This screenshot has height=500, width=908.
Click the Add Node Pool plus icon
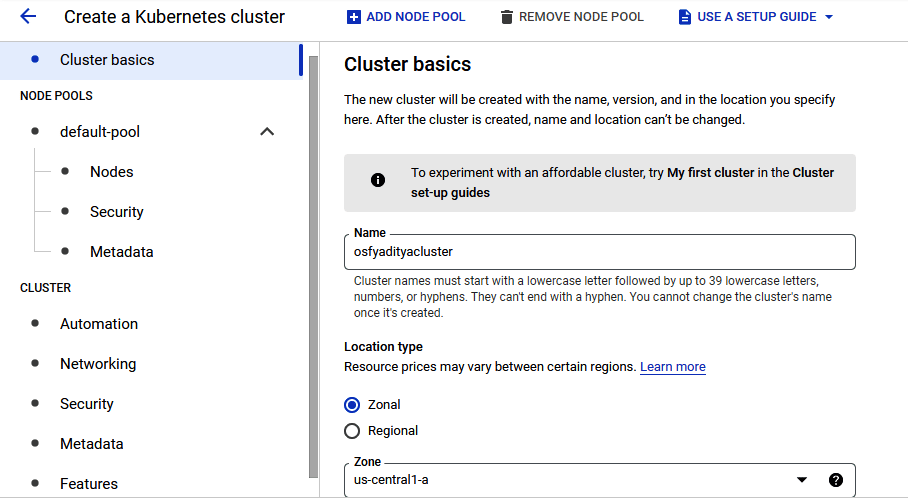click(353, 17)
